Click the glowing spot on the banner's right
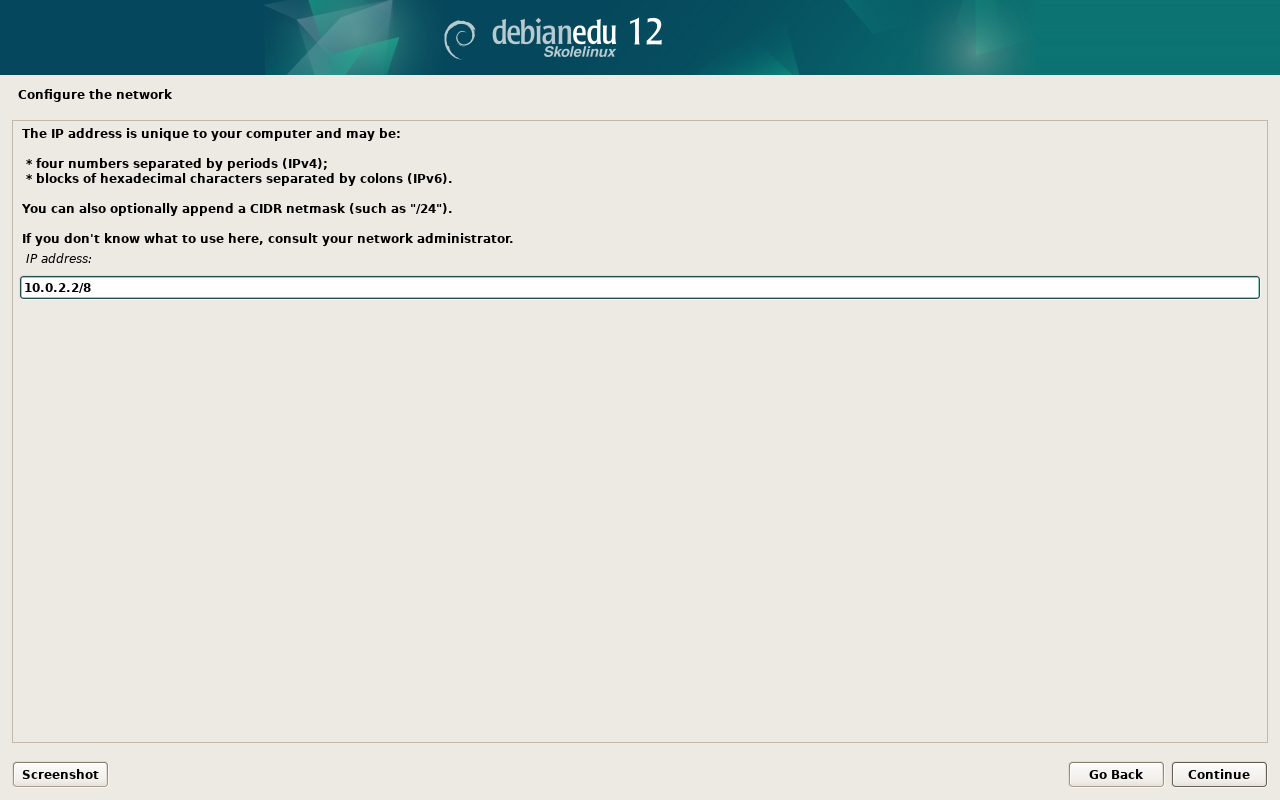 pos(975,42)
